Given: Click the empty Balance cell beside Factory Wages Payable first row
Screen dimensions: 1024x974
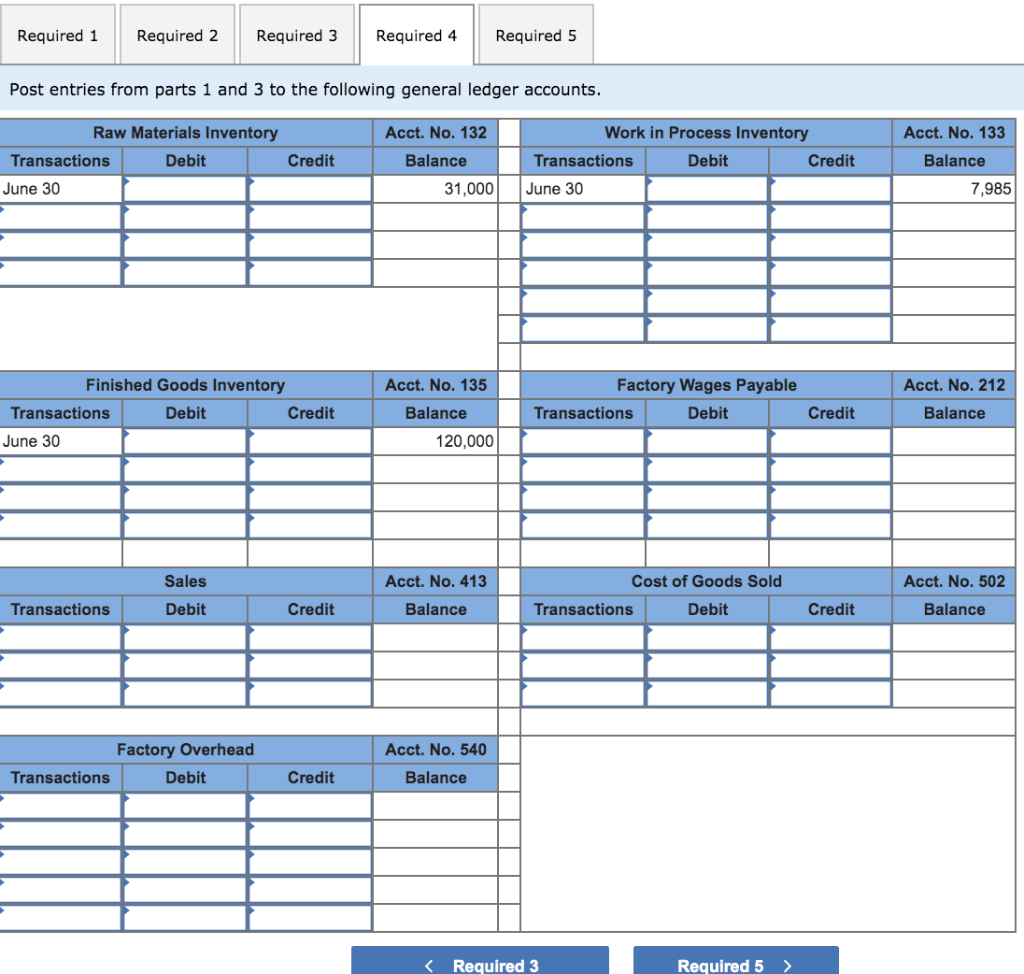Looking at the screenshot, I should 953,440.
